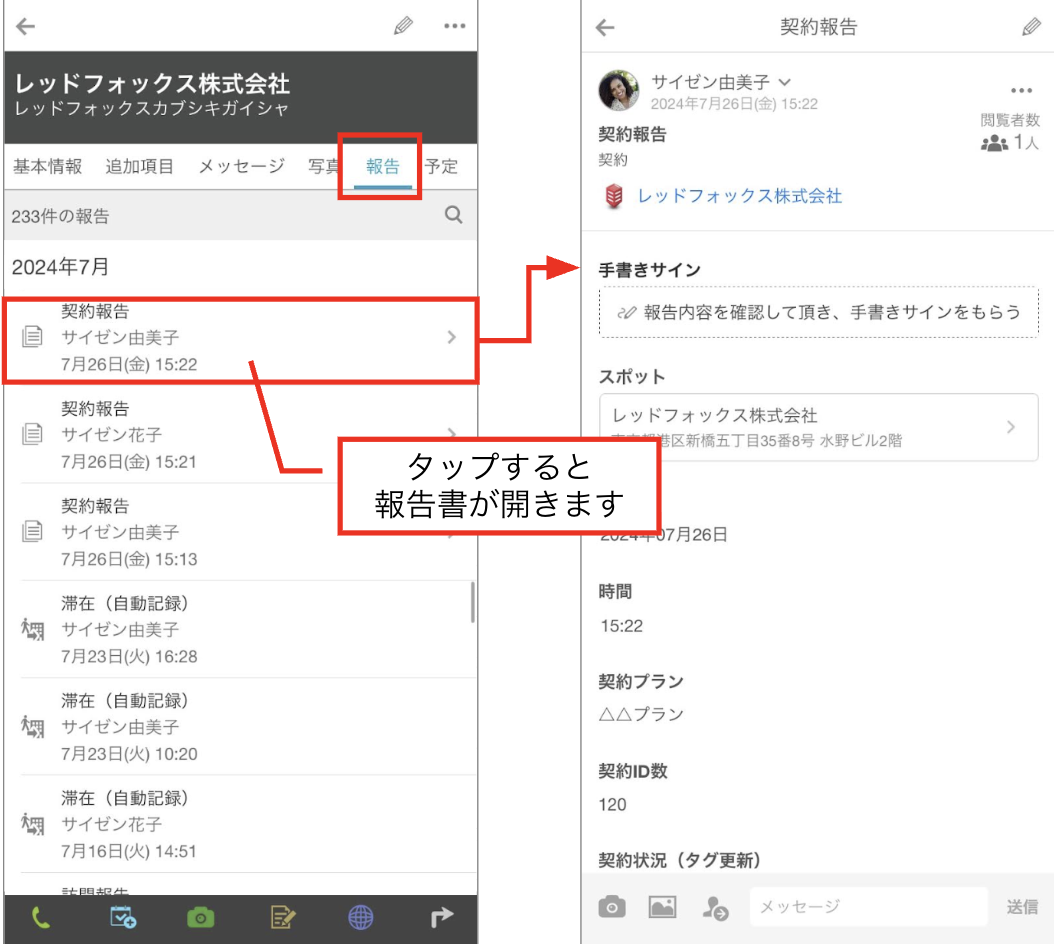Open レッドフォックス株式会社 link in report
Screen dimensions: 1054x944
(739, 196)
